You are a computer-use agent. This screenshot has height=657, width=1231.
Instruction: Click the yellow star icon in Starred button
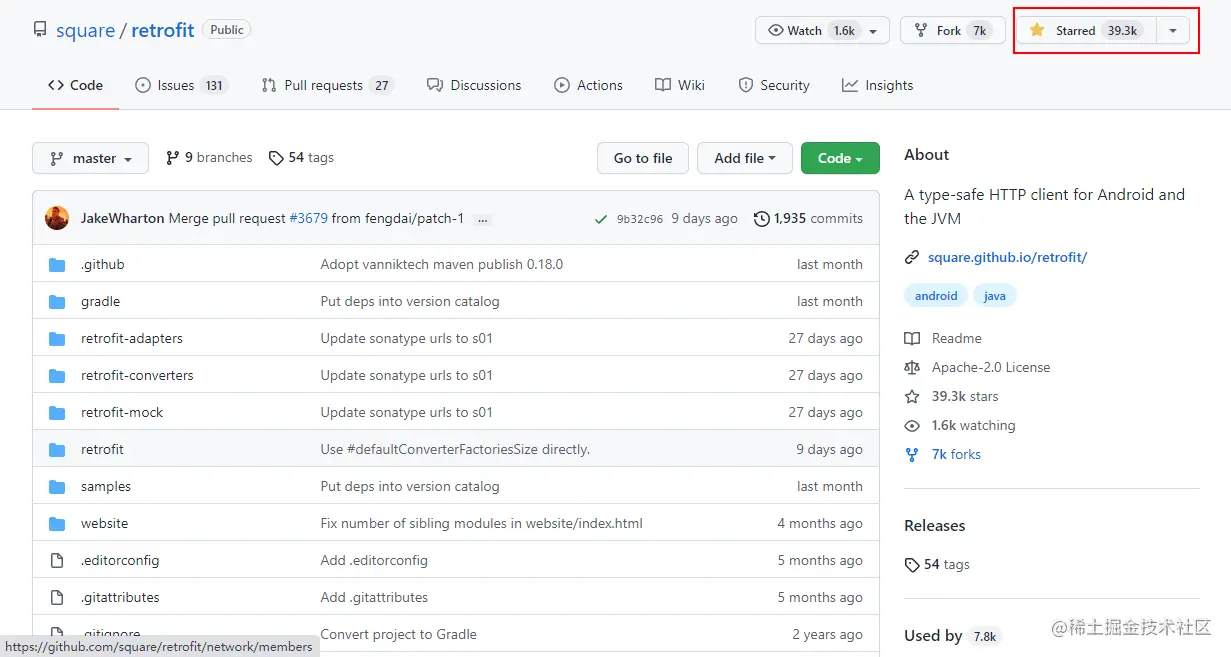(x=1037, y=30)
